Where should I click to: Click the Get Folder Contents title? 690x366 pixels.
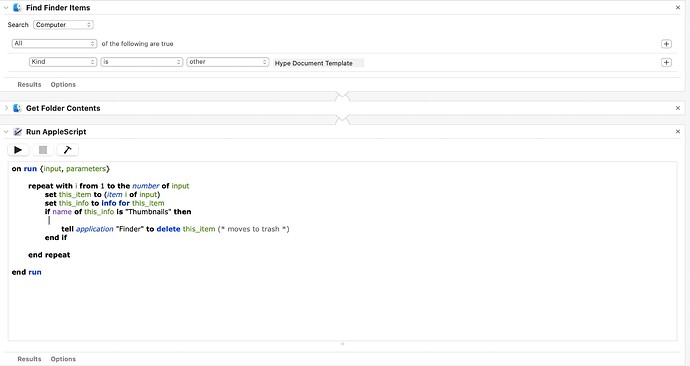[63, 108]
